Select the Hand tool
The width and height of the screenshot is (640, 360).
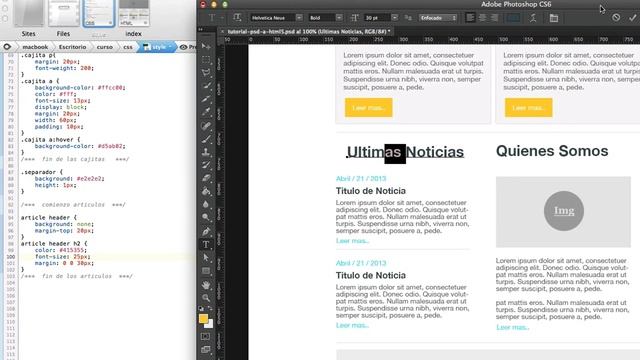coord(206,284)
